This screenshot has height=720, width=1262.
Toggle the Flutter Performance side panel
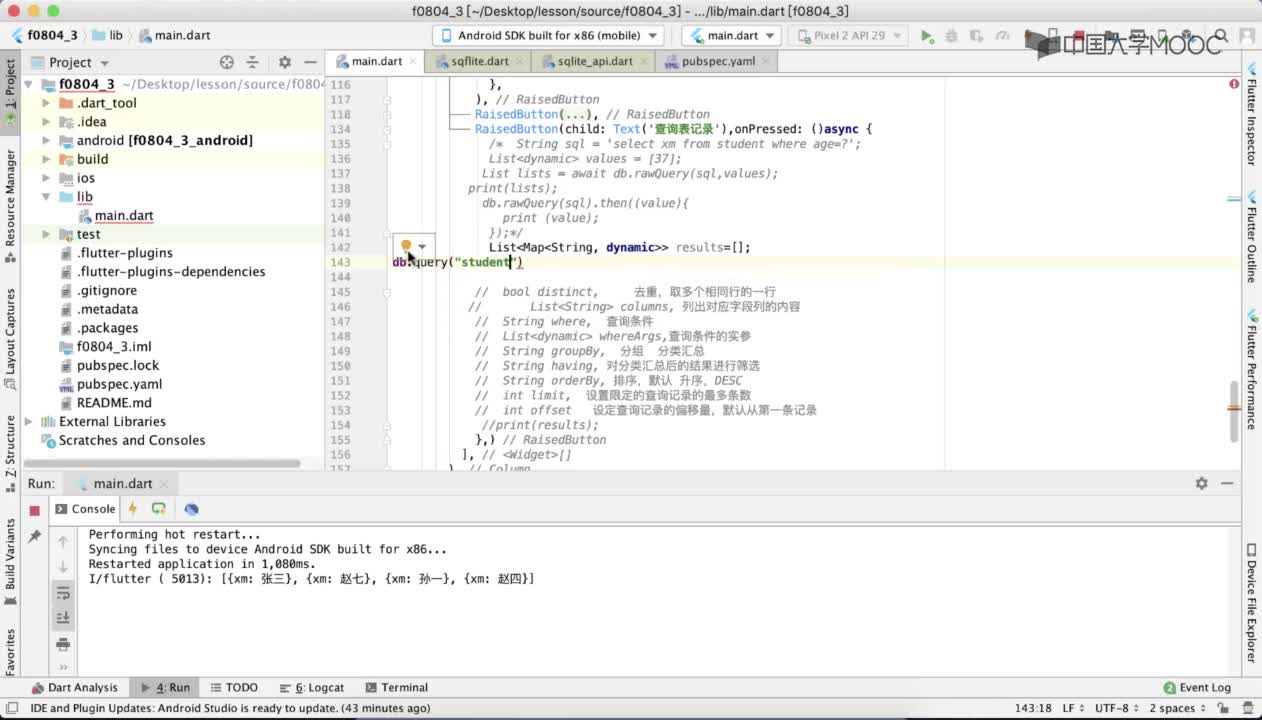tap(1251, 370)
